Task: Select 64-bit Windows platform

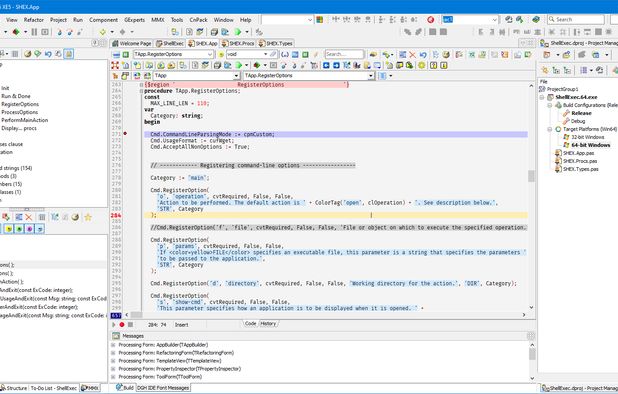Action: pos(590,145)
